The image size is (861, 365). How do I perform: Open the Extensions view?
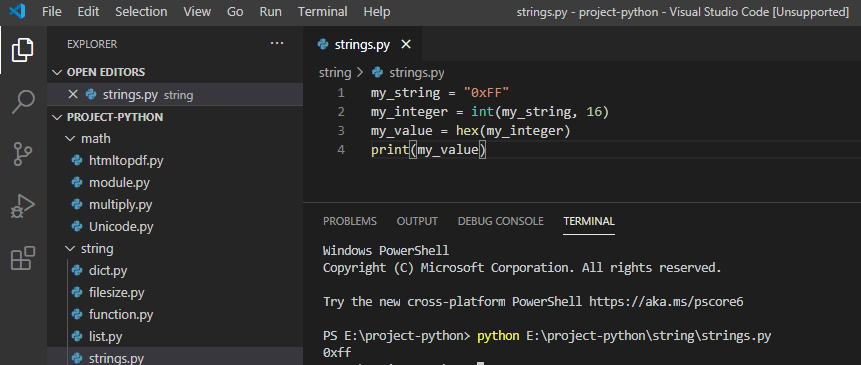(23, 258)
